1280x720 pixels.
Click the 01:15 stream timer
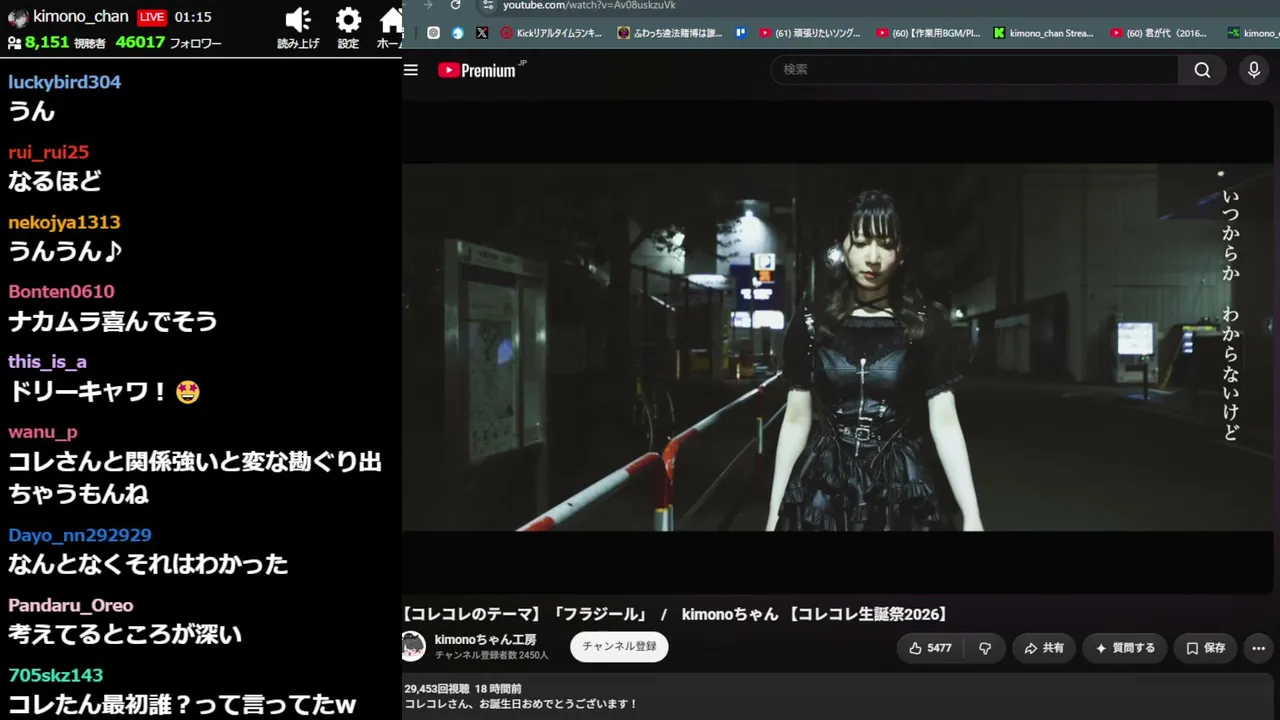point(193,17)
